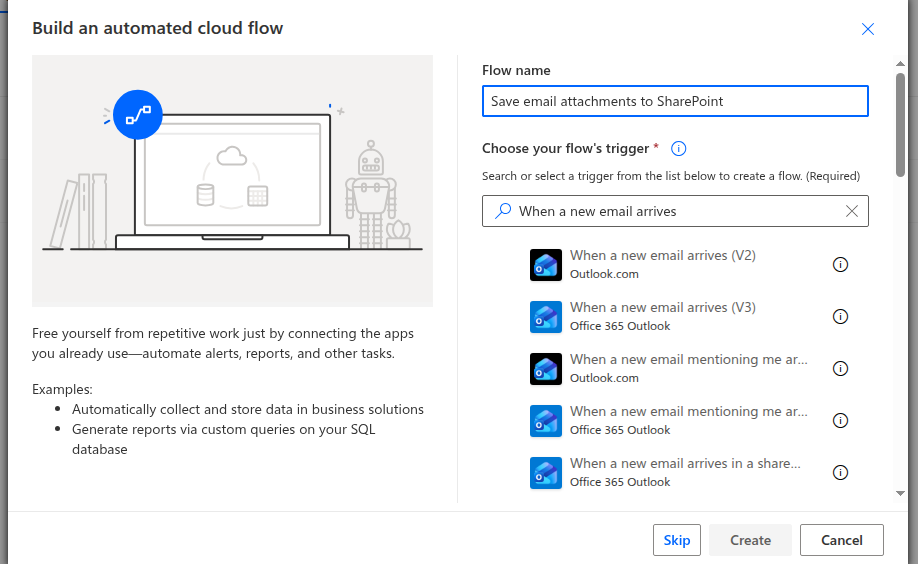Click Office 365 icon for shared mailbox trigger

coord(546,473)
